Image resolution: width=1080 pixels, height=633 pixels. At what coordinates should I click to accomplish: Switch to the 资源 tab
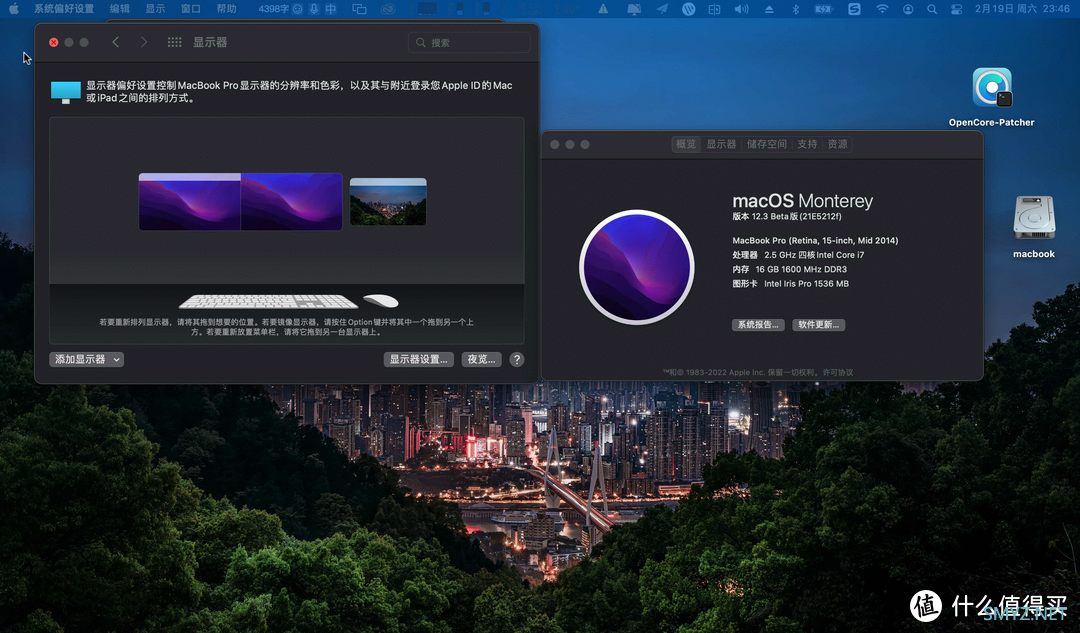838,144
